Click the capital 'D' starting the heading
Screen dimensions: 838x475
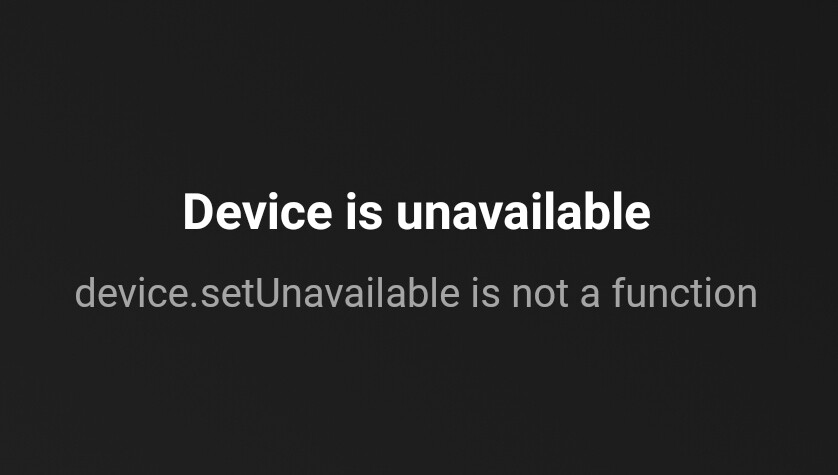click(199, 212)
